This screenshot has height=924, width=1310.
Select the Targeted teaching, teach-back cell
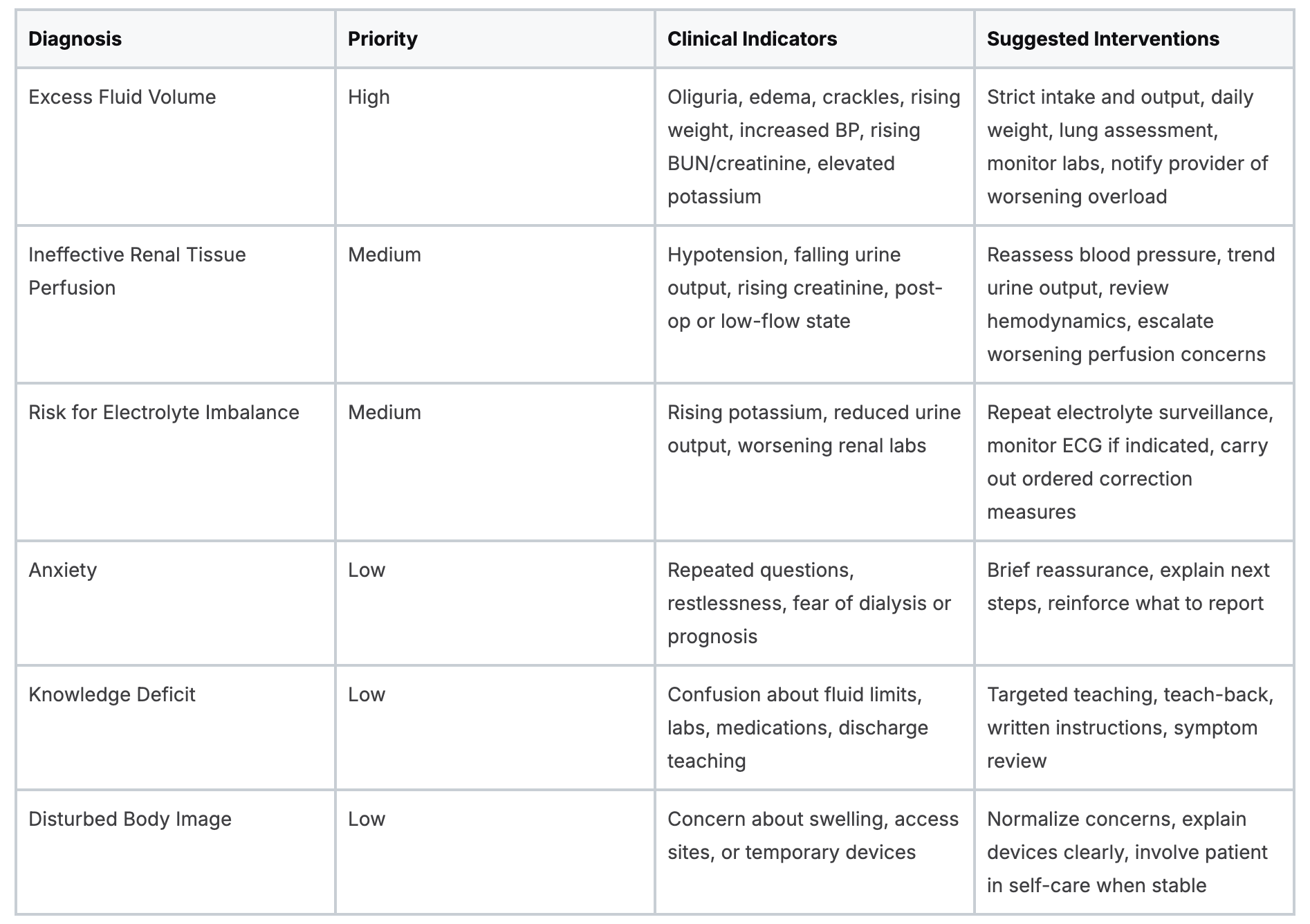(1134, 728)
